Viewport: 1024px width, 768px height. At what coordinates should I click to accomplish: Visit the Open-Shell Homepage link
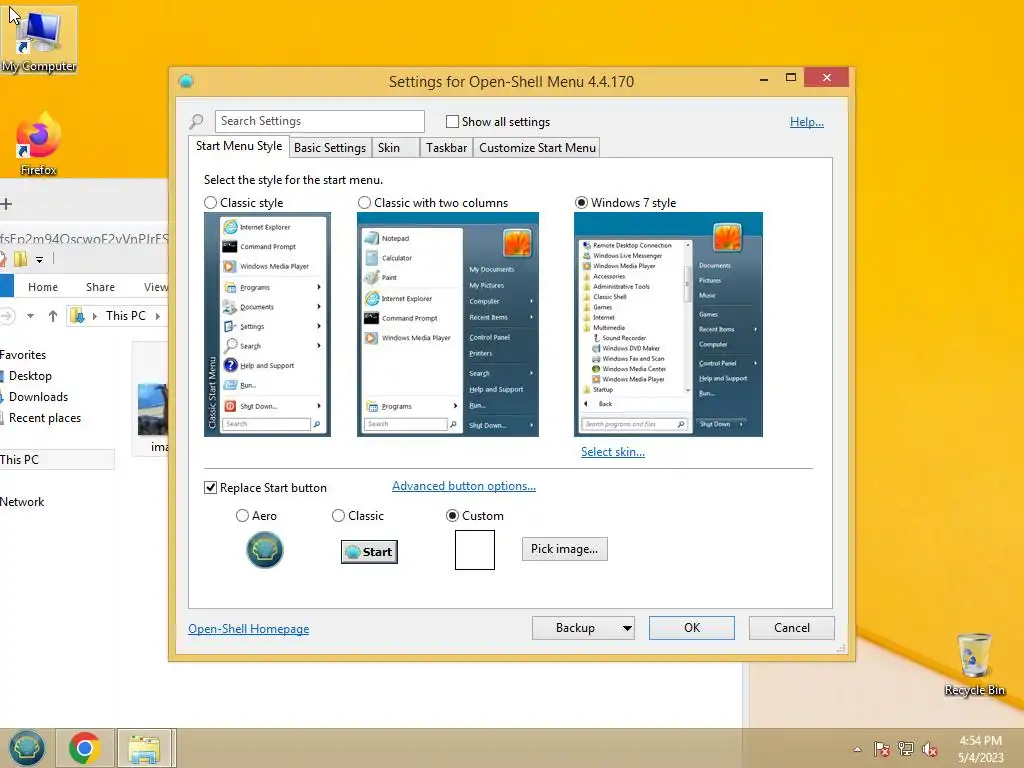[x=249, y=629]
